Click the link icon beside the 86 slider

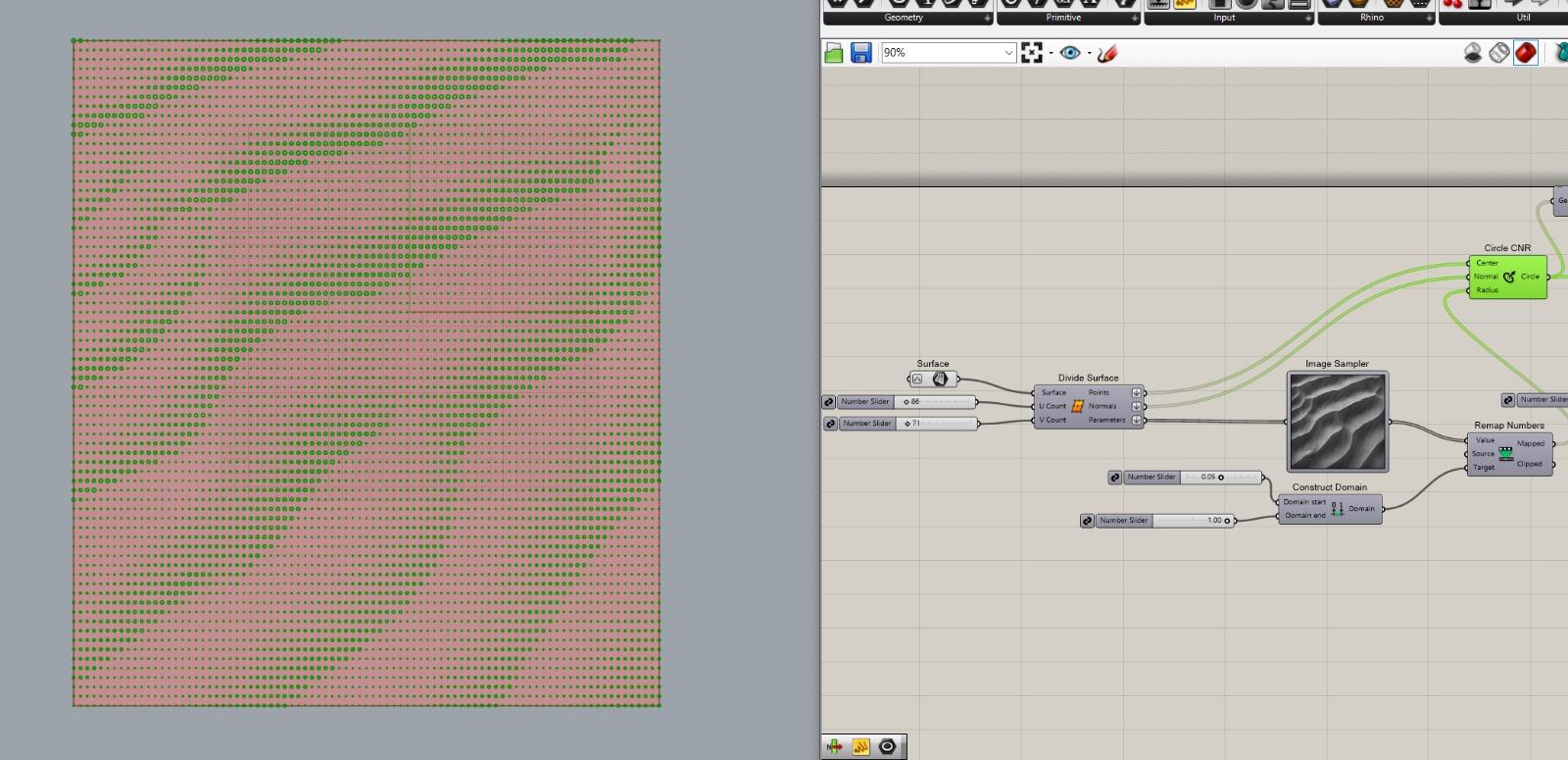tap(829, 402)
